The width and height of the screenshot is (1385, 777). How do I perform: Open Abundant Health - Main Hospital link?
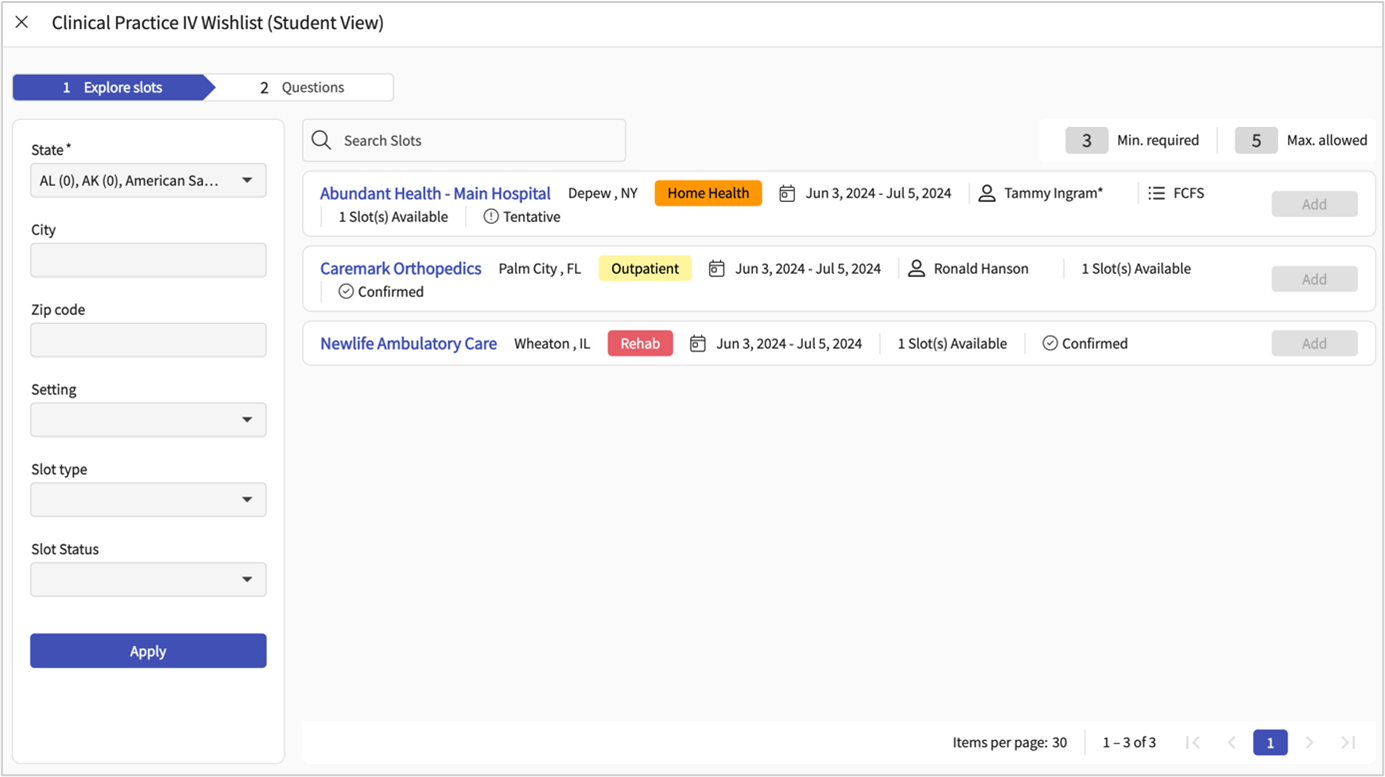435,194
